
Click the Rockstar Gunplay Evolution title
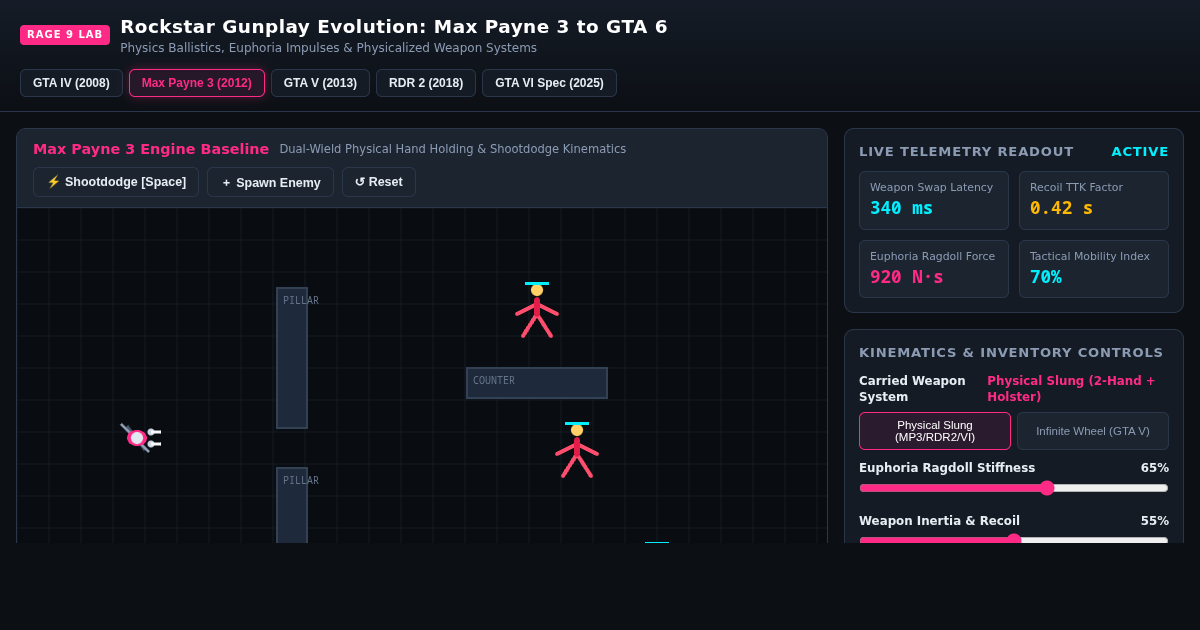coord(394,27)
